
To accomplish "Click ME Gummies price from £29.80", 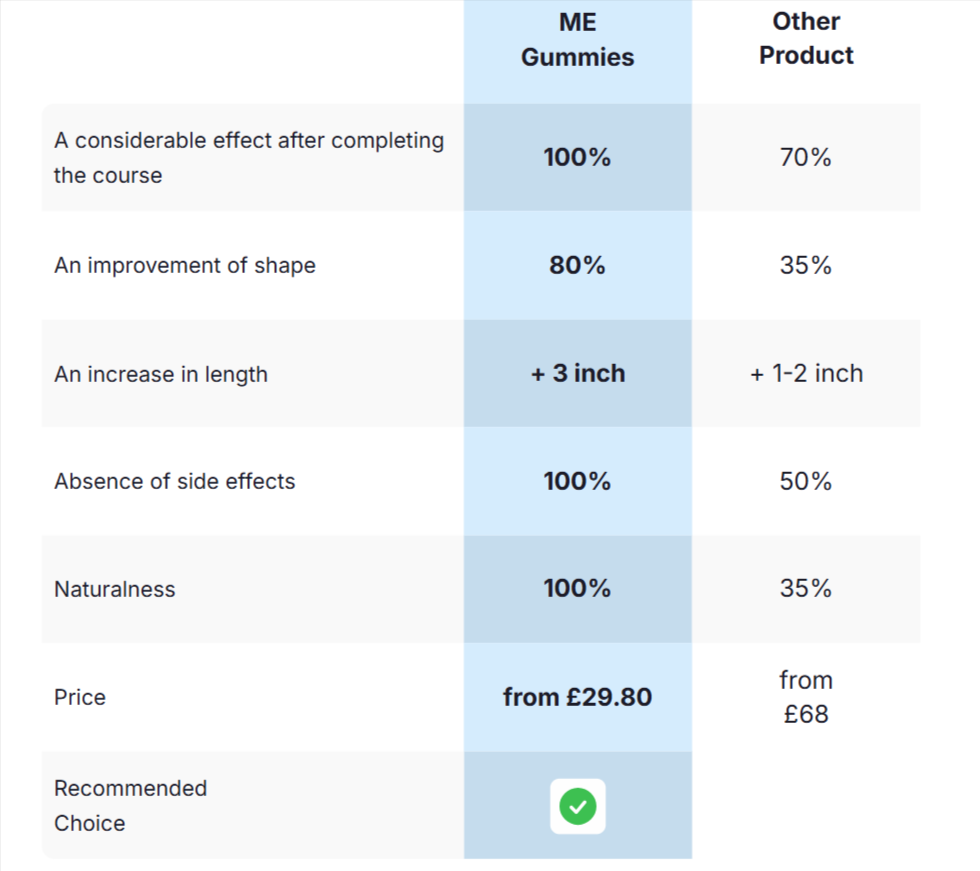I will click(577, 697).
